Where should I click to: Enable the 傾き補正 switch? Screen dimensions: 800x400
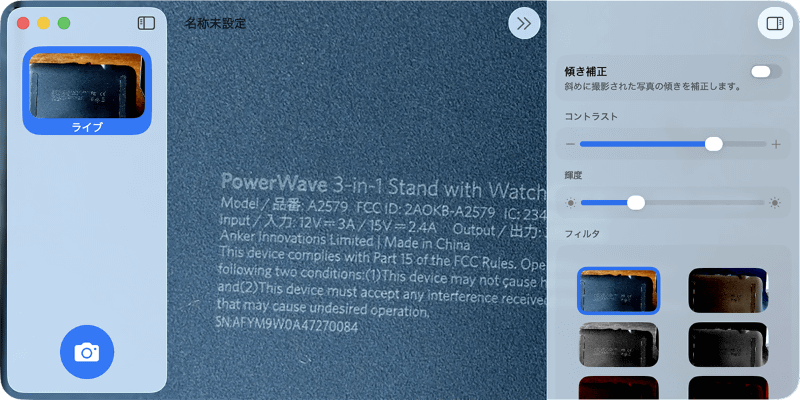tap(766, 72)
